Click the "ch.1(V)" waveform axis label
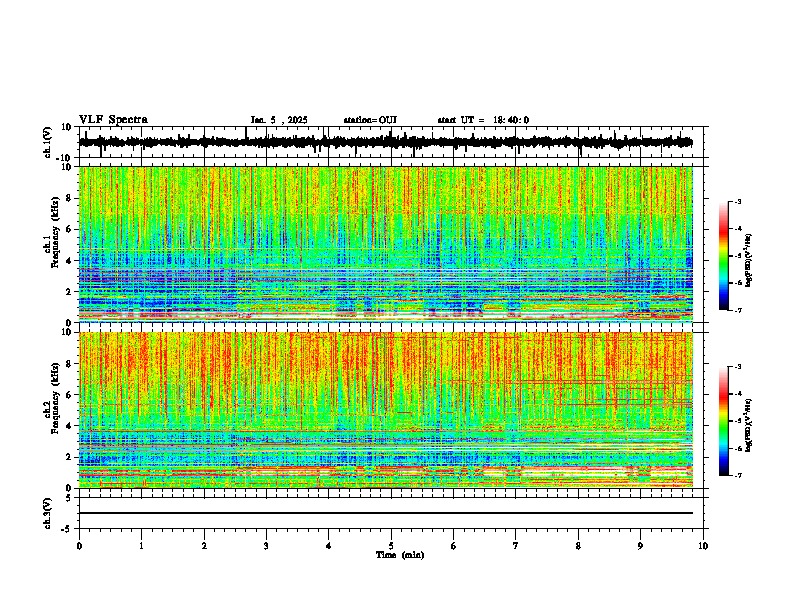Screen dimensions: 792x612 point(47,142)
